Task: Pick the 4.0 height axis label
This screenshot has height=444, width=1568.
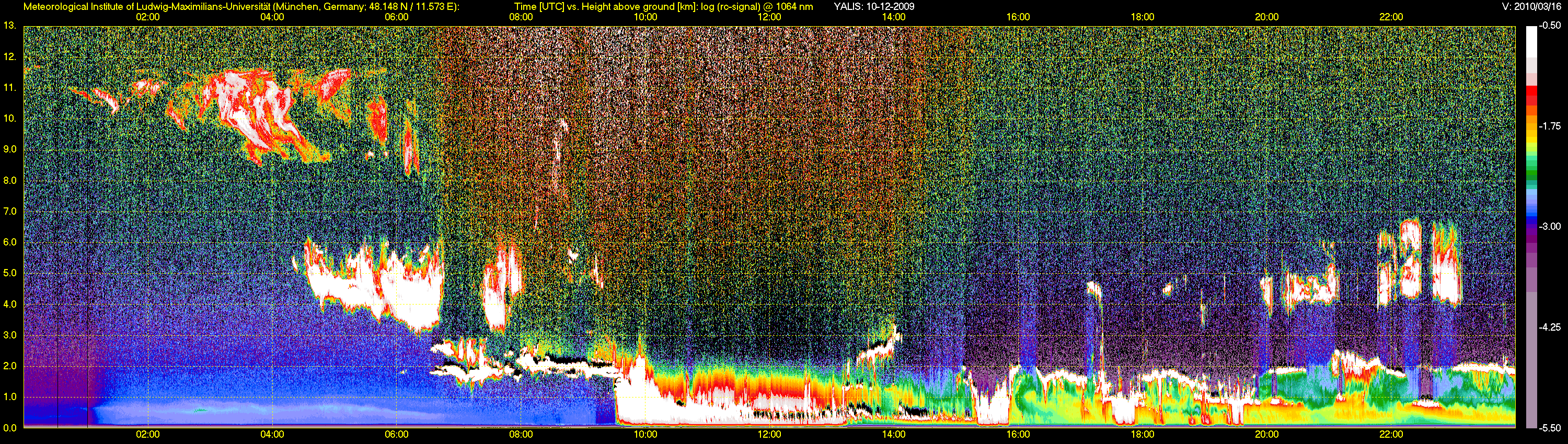Action: pos(9,304)
